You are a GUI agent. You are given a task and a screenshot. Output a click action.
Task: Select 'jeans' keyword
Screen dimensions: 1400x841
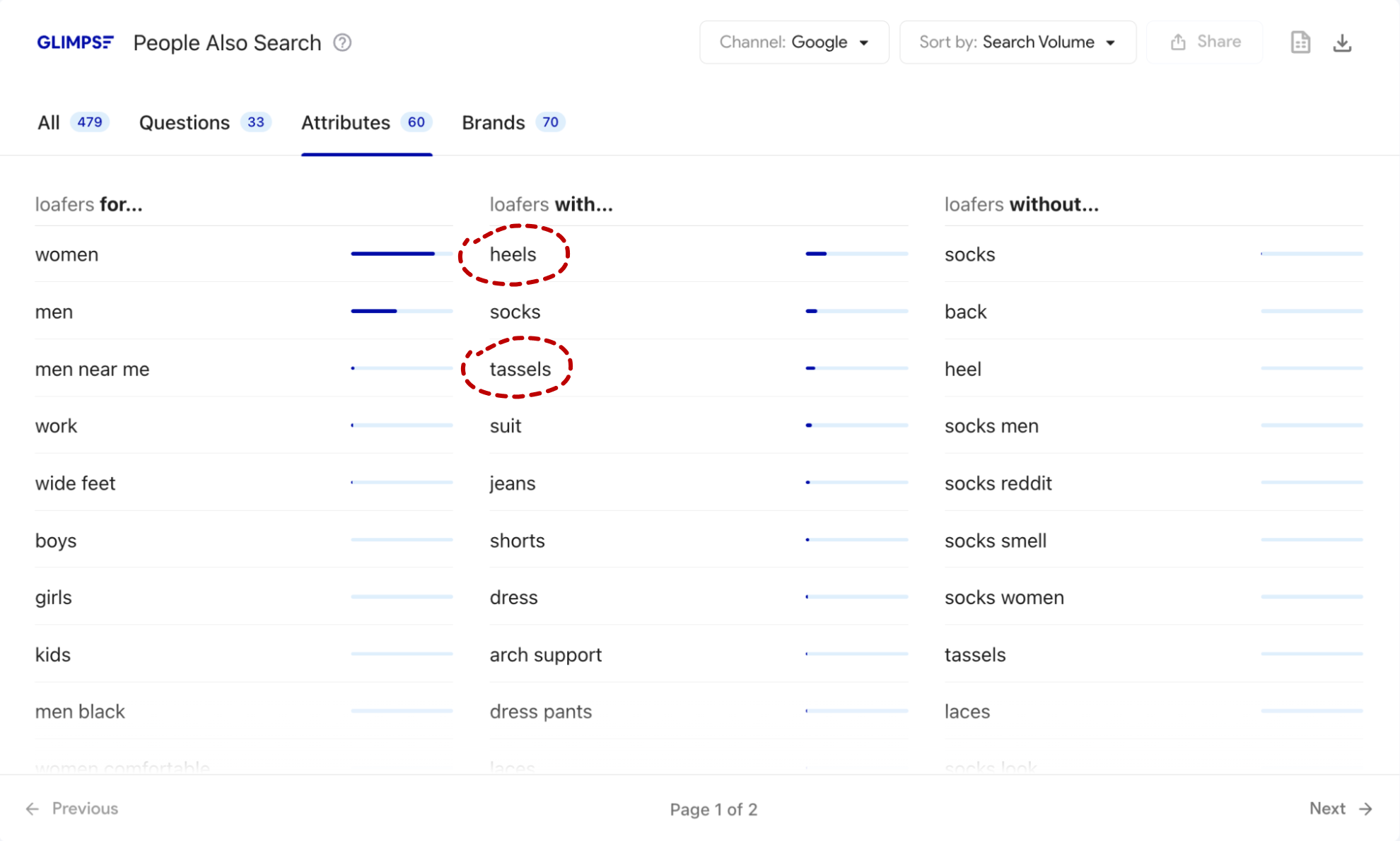513,483
